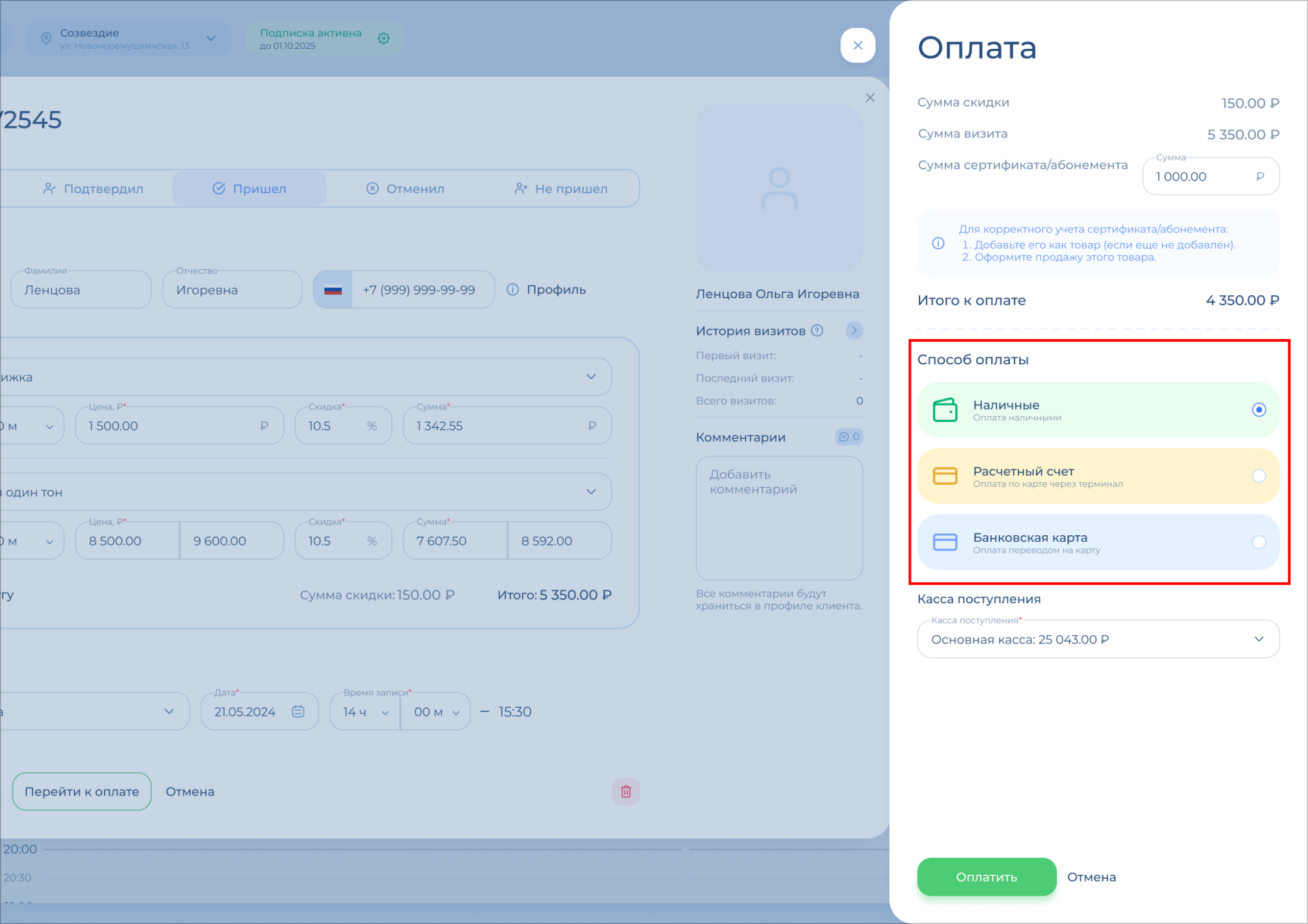This screenshot has height=924, width=1308.
Task: Click Перейти к оплате button
Action: pyautogui.click(x=82, y=791)
